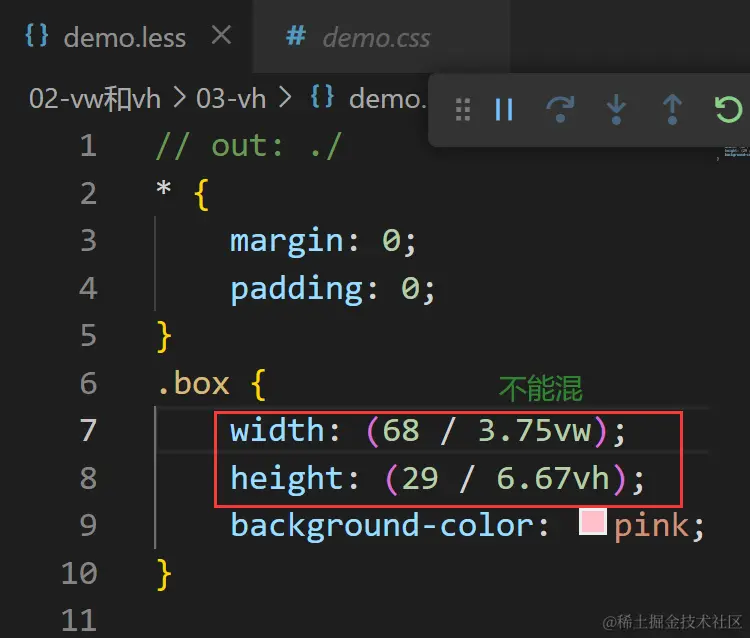
Task: Click the 'height' property name
Action: pos(287,478)
